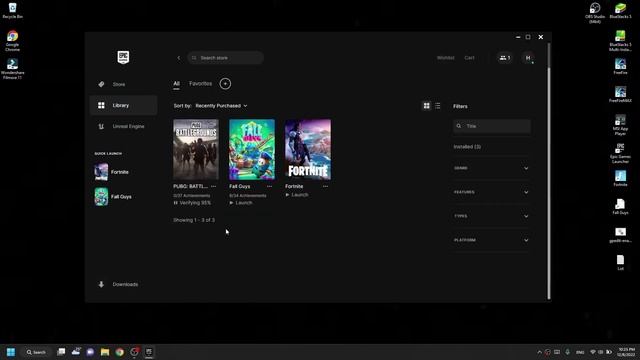
Task: Select Epic Games Launcher desktop shortcut
Action: pos(620,153)
